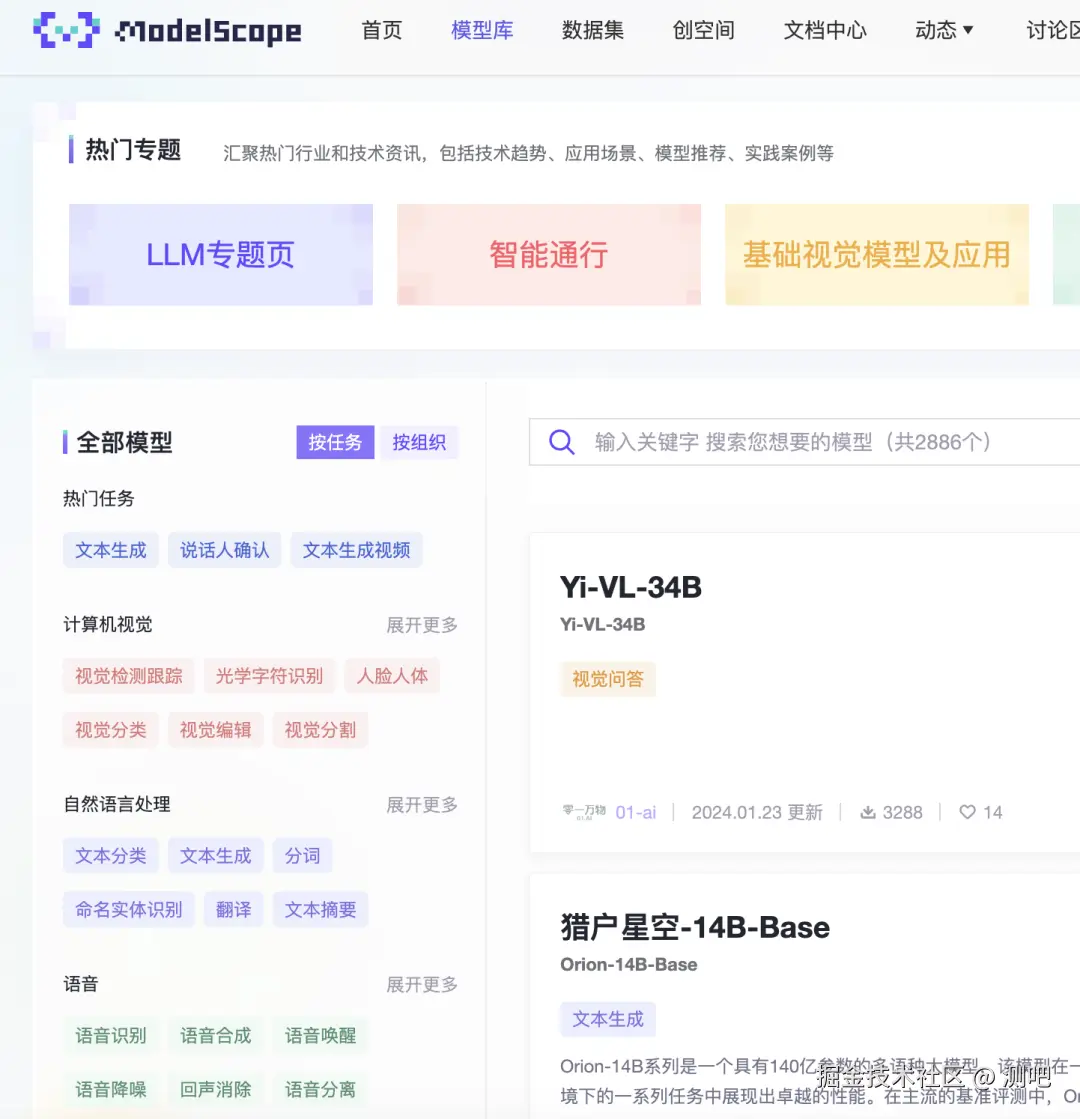
Task: Select the 回声消除 tag
Action: pos(216,1090)
